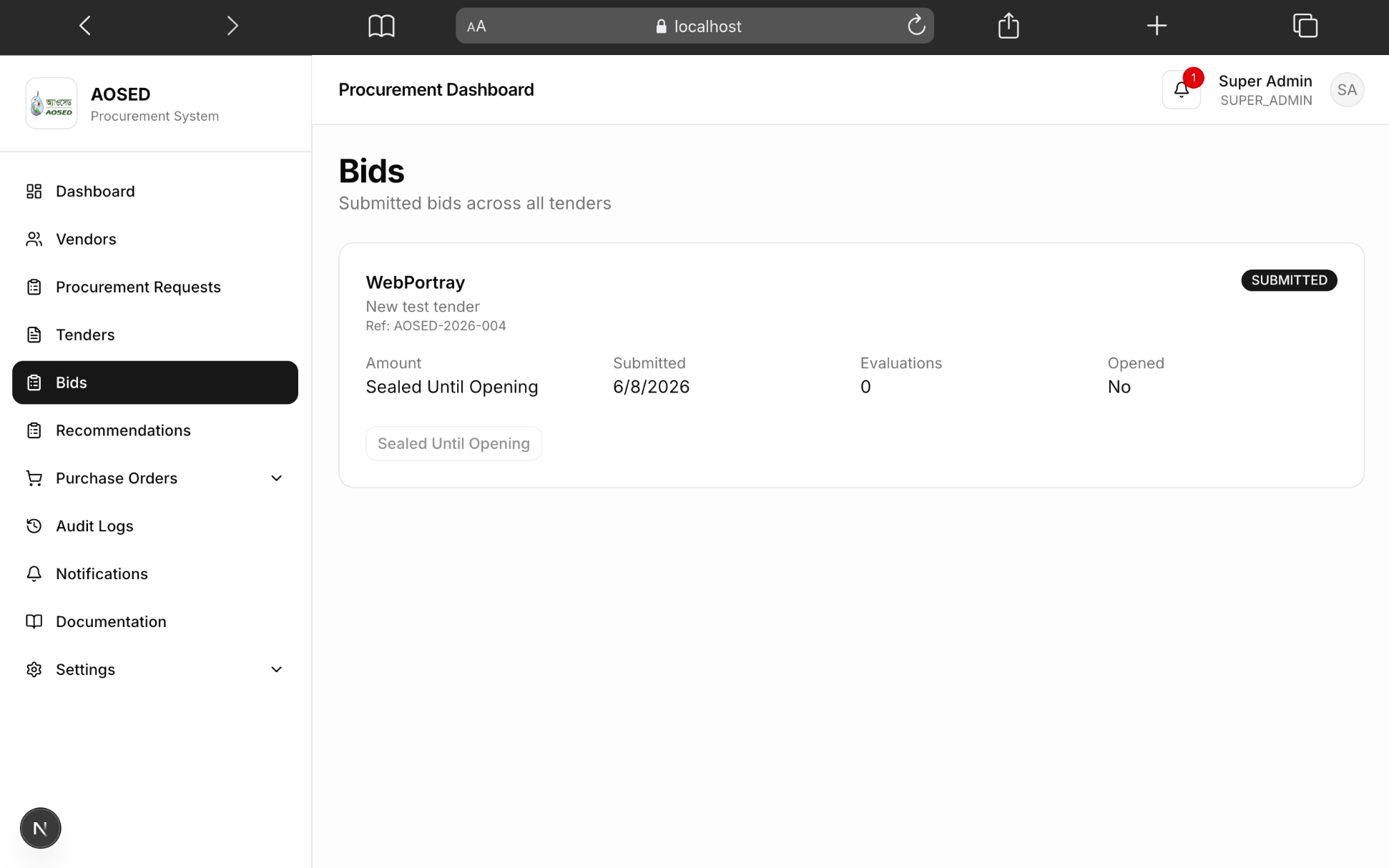Click the 'SUPER_ADMIN' role label
The image size is (1389, 868).
(x=1266, y=101)
